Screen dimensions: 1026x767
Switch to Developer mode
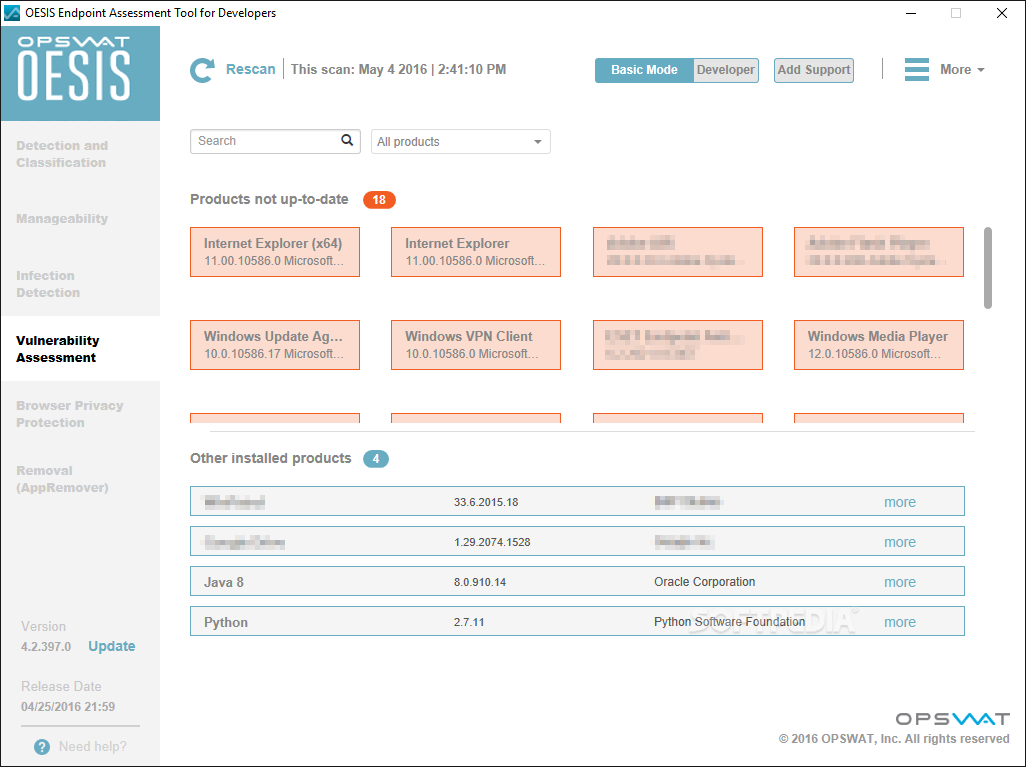pos(725,70)
